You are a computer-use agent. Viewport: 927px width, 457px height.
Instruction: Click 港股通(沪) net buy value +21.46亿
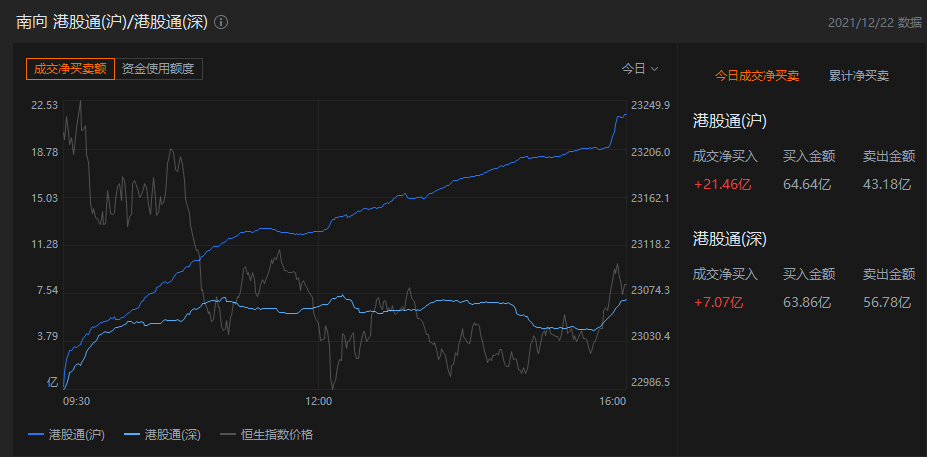(x=722, y=184)
